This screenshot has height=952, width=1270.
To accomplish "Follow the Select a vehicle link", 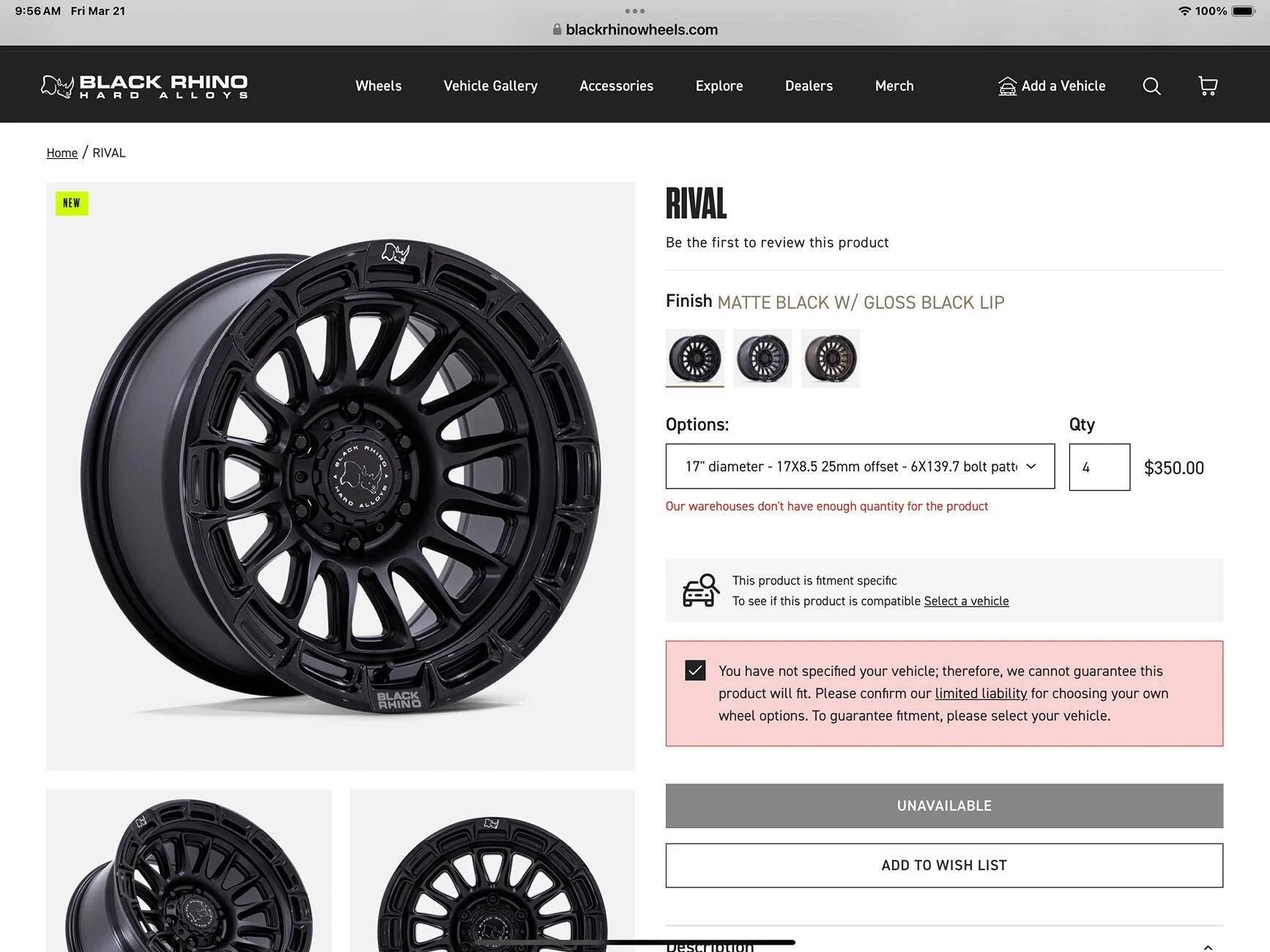I will coord(966,601).
